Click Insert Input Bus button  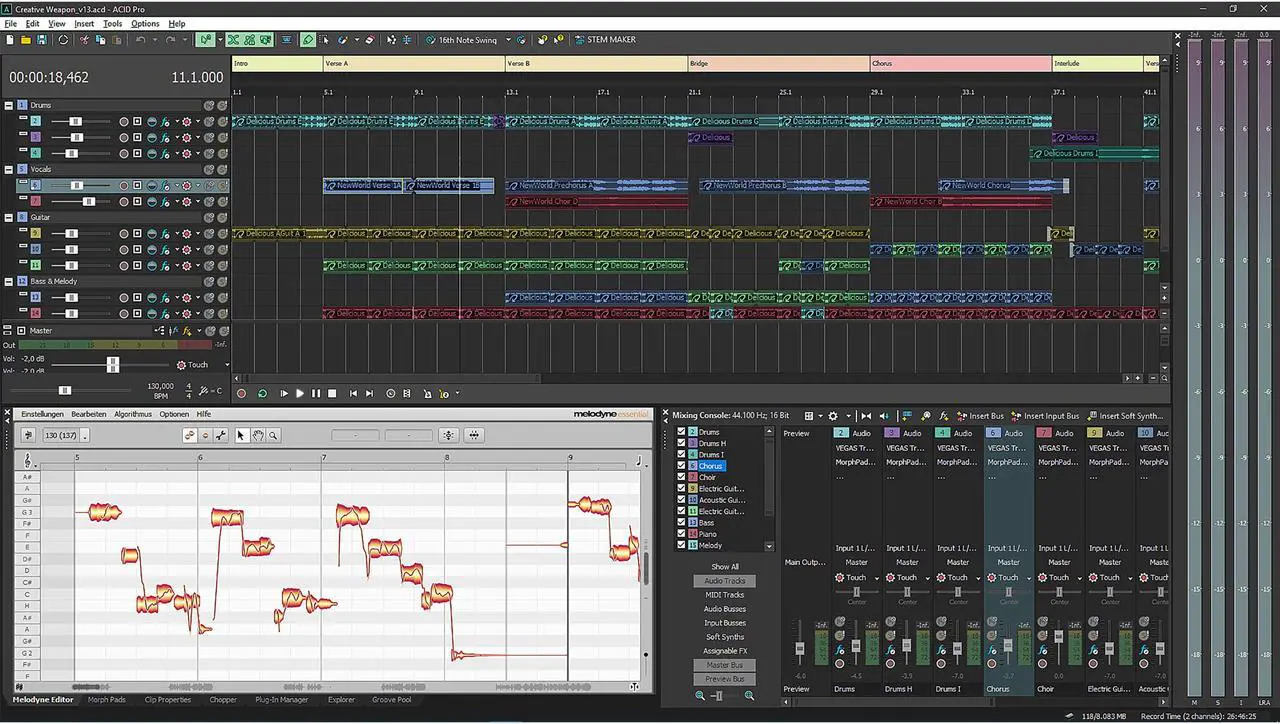[1045, 416]
